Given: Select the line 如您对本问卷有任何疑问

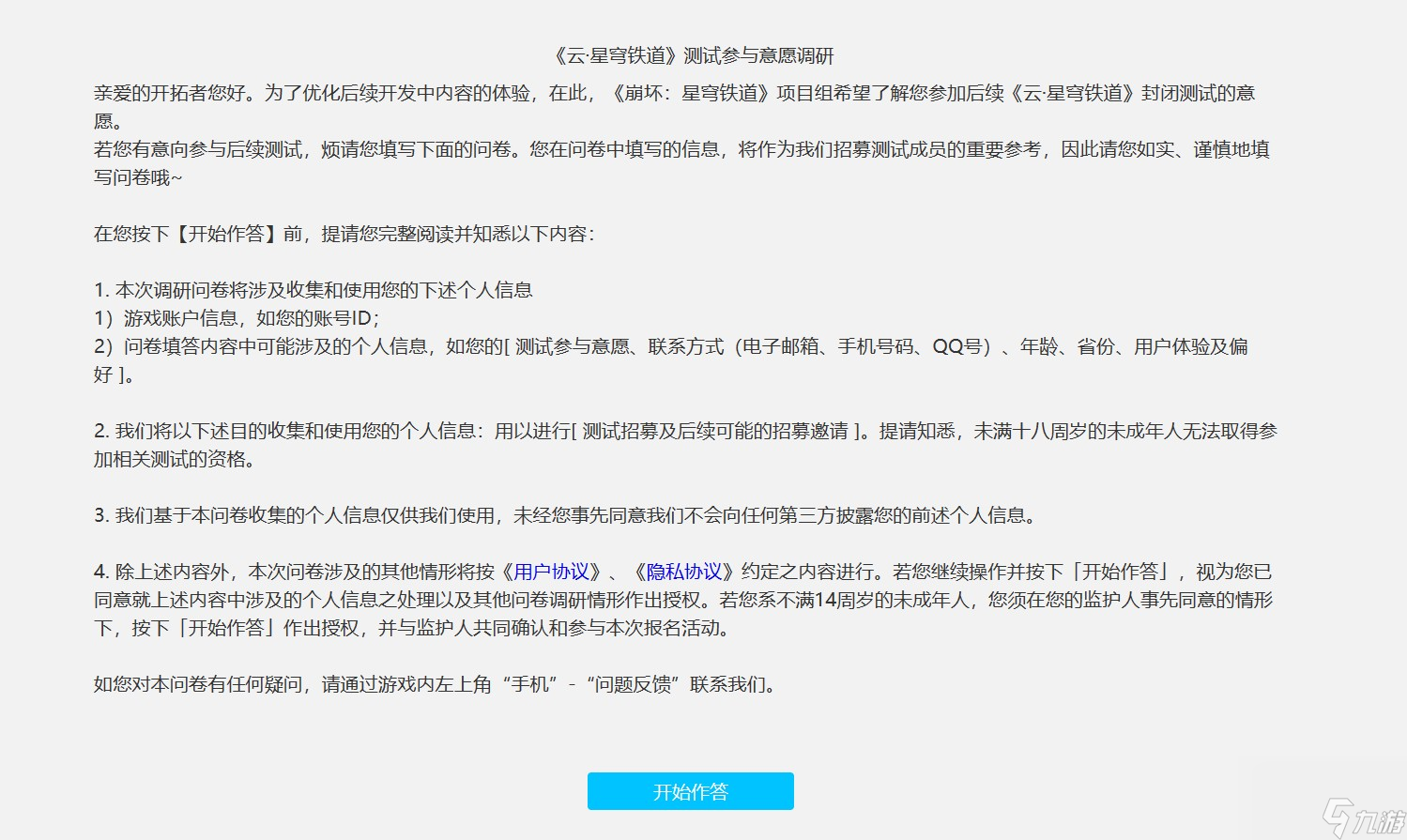Looking at the screenshot, I should 437,684.
